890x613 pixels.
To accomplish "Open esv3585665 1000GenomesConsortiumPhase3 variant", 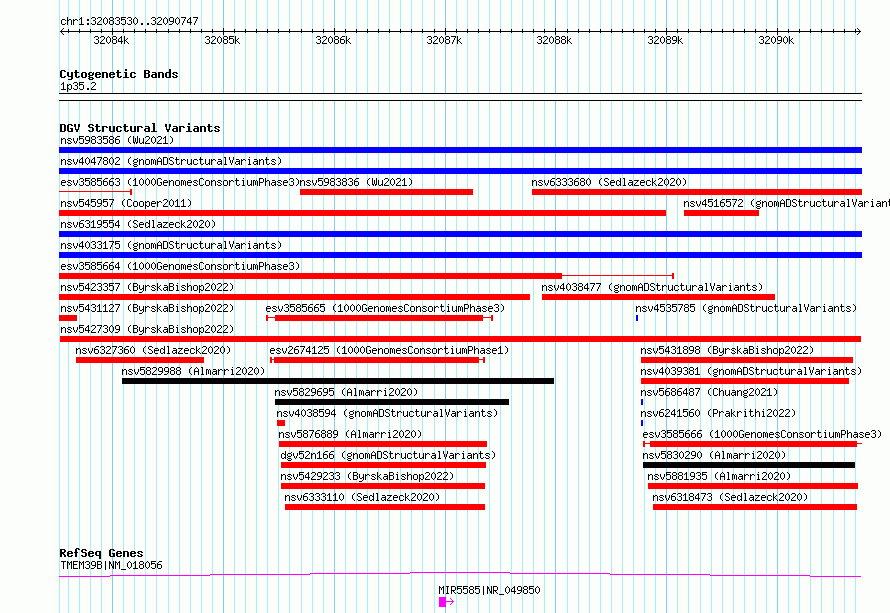I will [x=385, y=308].
